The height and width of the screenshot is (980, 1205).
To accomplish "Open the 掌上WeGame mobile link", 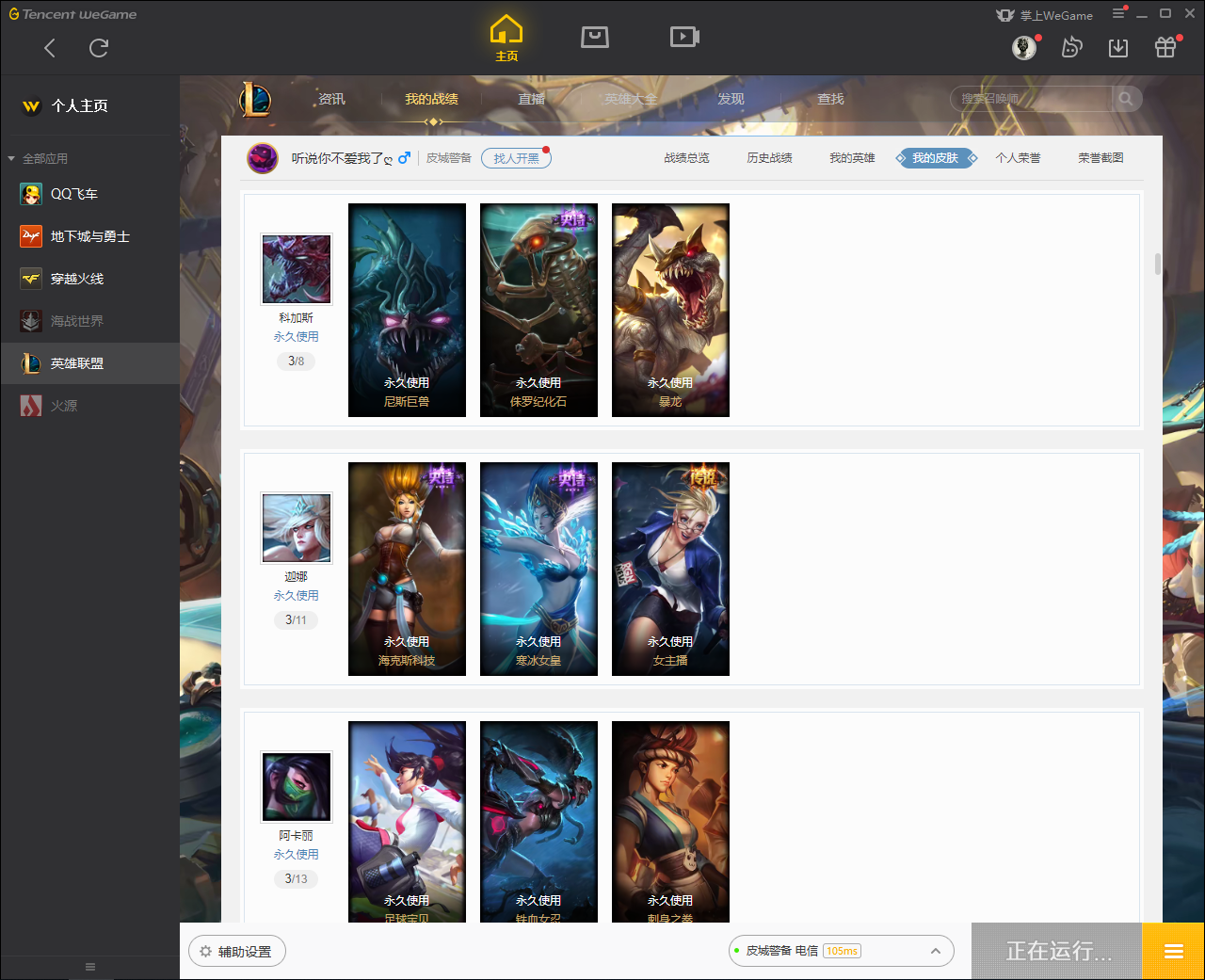I will click(x=1044, y=15).
